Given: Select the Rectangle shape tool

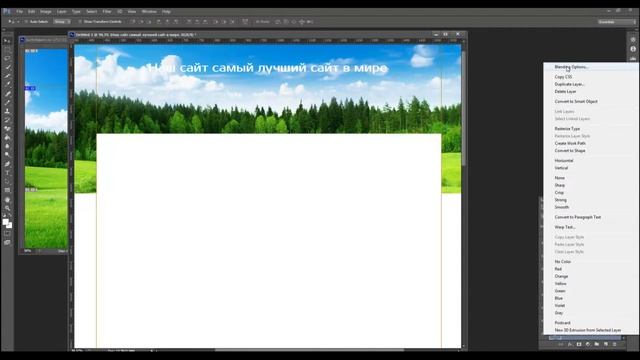Looking at the screenshot, I should click(x=7, y=190).
